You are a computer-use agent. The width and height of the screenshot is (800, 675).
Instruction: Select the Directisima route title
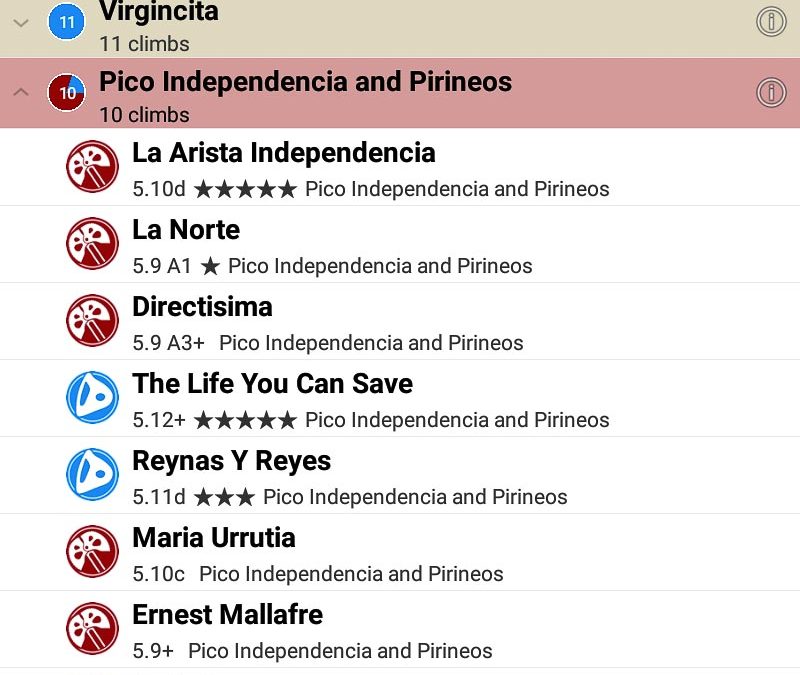point(202,307)
